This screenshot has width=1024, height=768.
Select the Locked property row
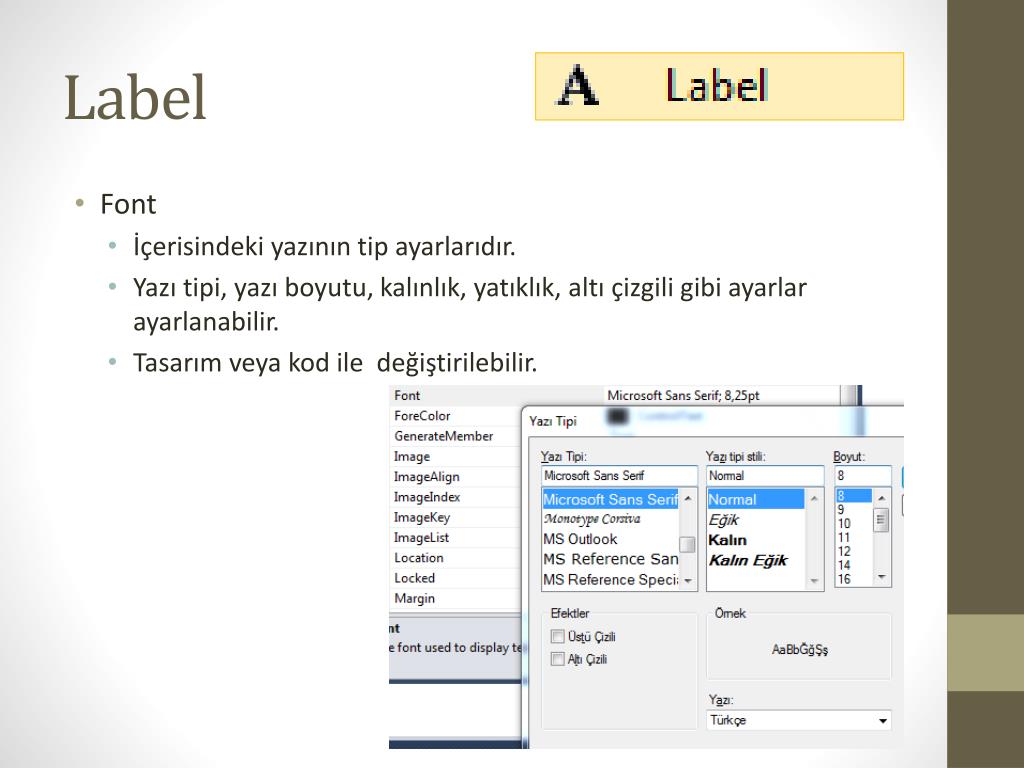(456, 578)
